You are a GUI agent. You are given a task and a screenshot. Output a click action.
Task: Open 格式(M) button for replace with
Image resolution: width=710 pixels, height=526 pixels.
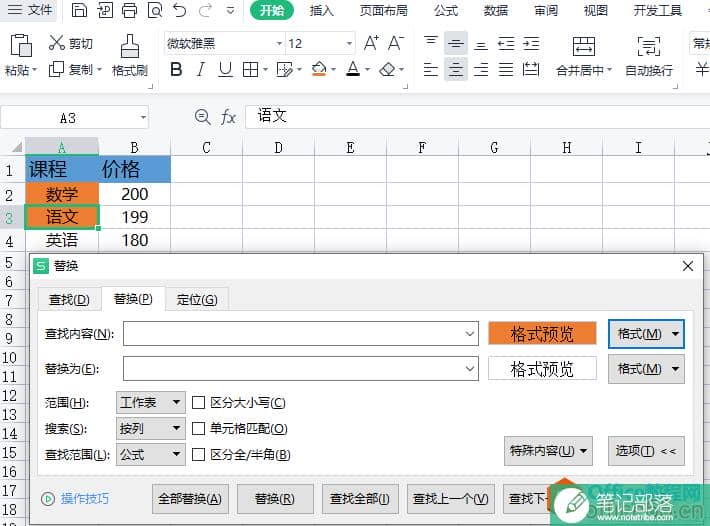[x=646, y=369]
